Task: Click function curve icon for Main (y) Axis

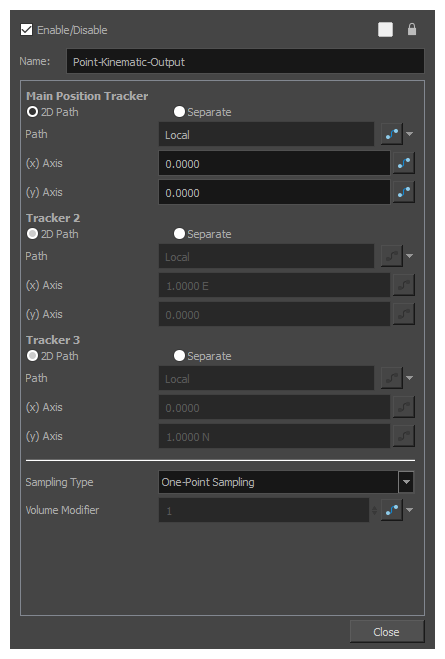Action: tap(403, 192)
